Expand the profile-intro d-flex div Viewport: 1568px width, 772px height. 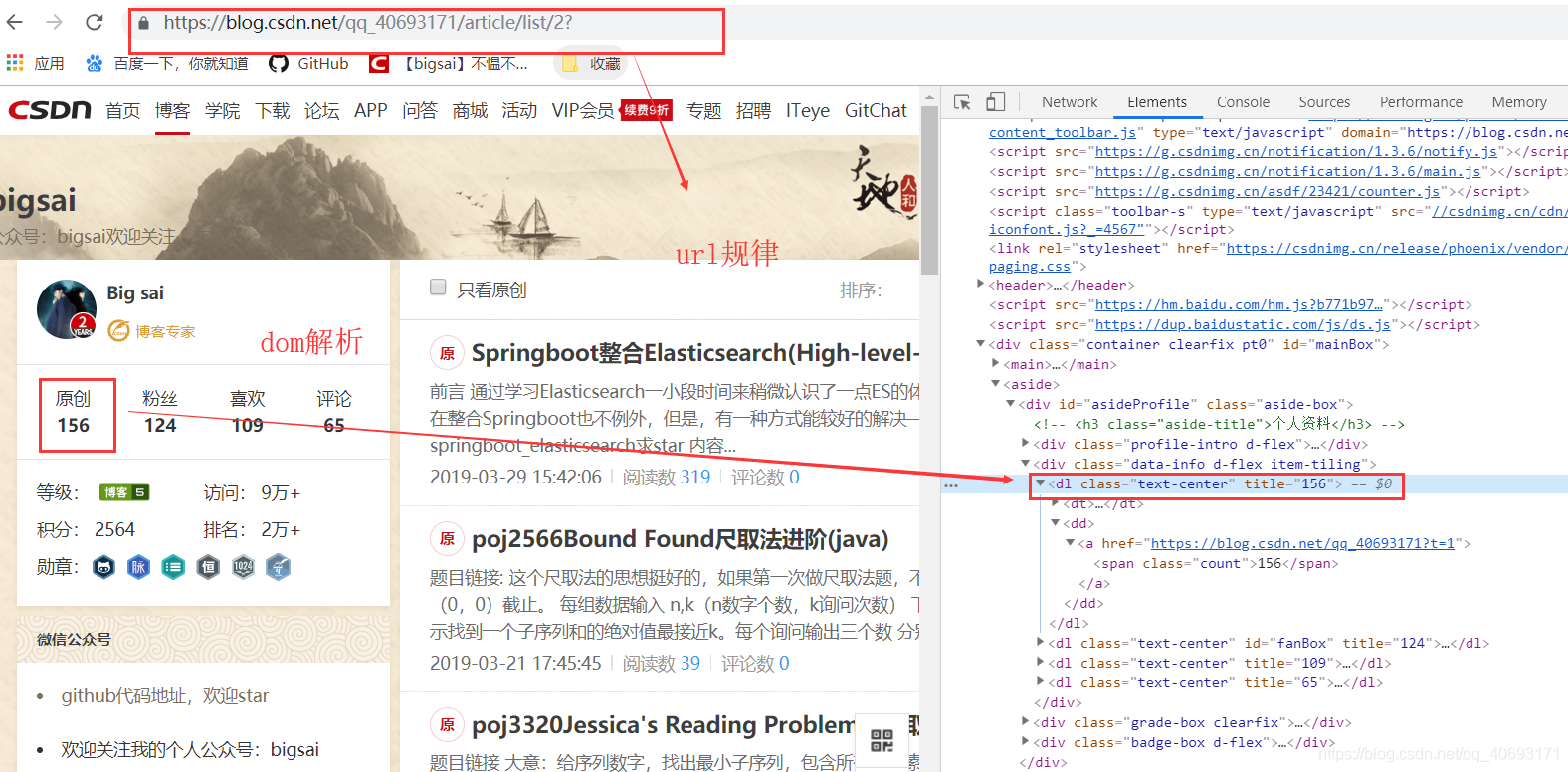[x=1026, y=444]
